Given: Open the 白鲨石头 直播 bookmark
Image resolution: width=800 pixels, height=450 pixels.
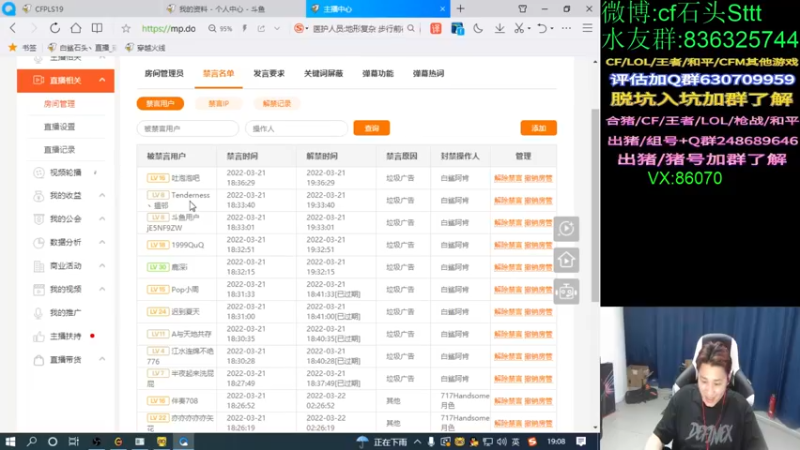Looking at the screenshot, I should 82,47.
